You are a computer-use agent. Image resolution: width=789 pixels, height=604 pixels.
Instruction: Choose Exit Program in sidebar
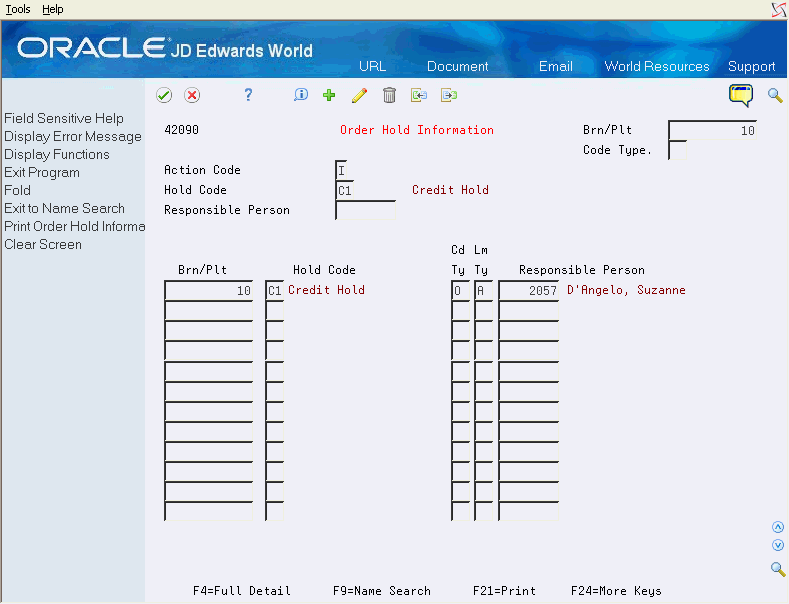tap(42, 173)
